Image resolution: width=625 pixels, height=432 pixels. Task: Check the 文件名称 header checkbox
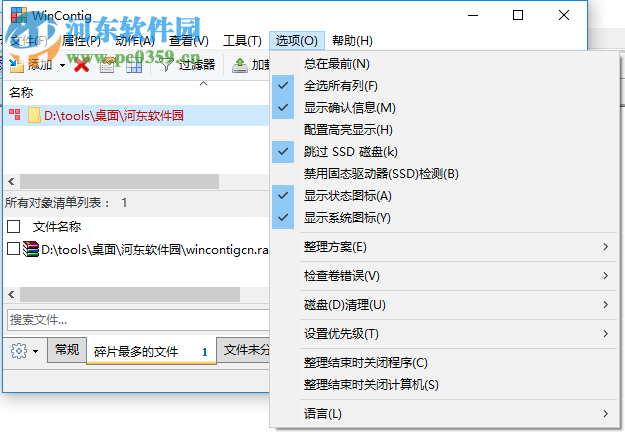tap(14, 226)
